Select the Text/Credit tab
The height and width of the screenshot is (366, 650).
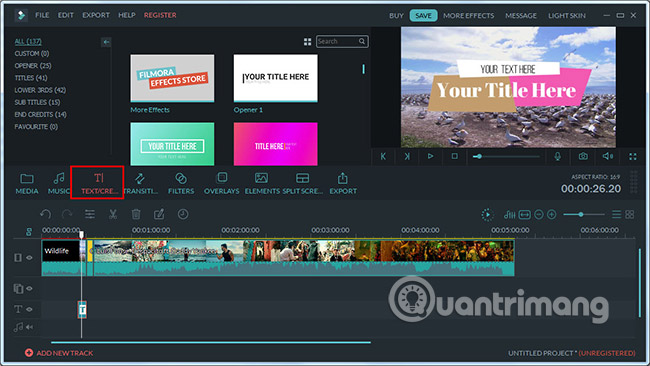click(x=99, y=183)
